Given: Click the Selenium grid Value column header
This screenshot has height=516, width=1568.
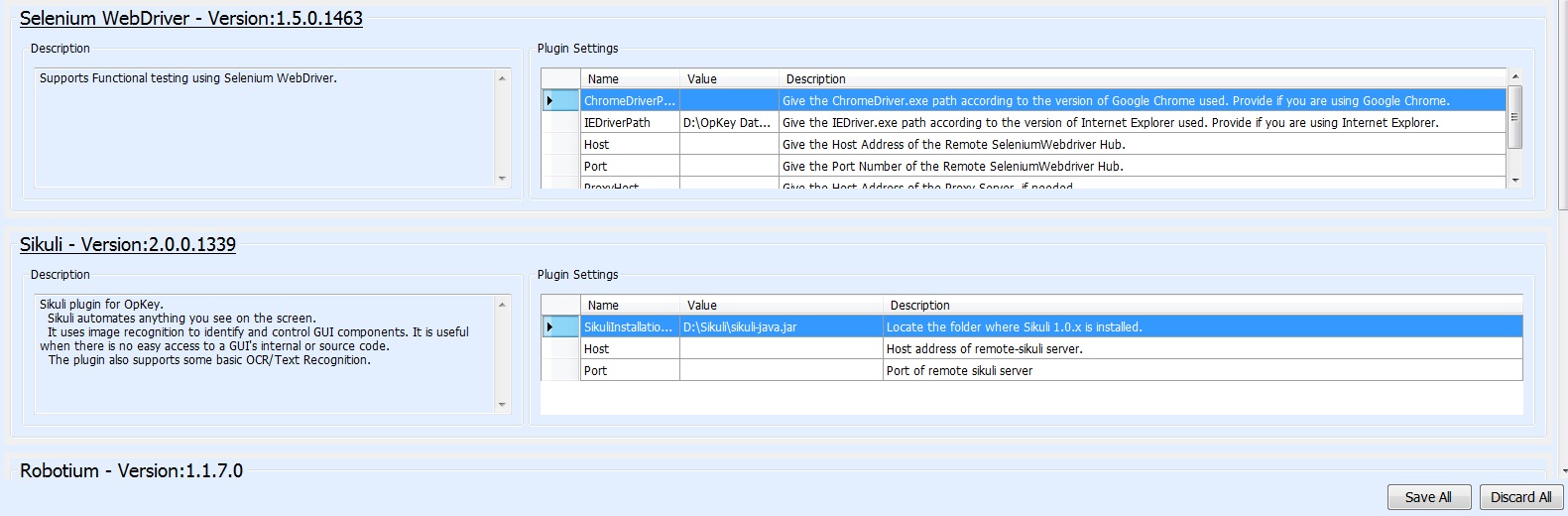Looking at the screenshot, I should [x=729, y=78].
